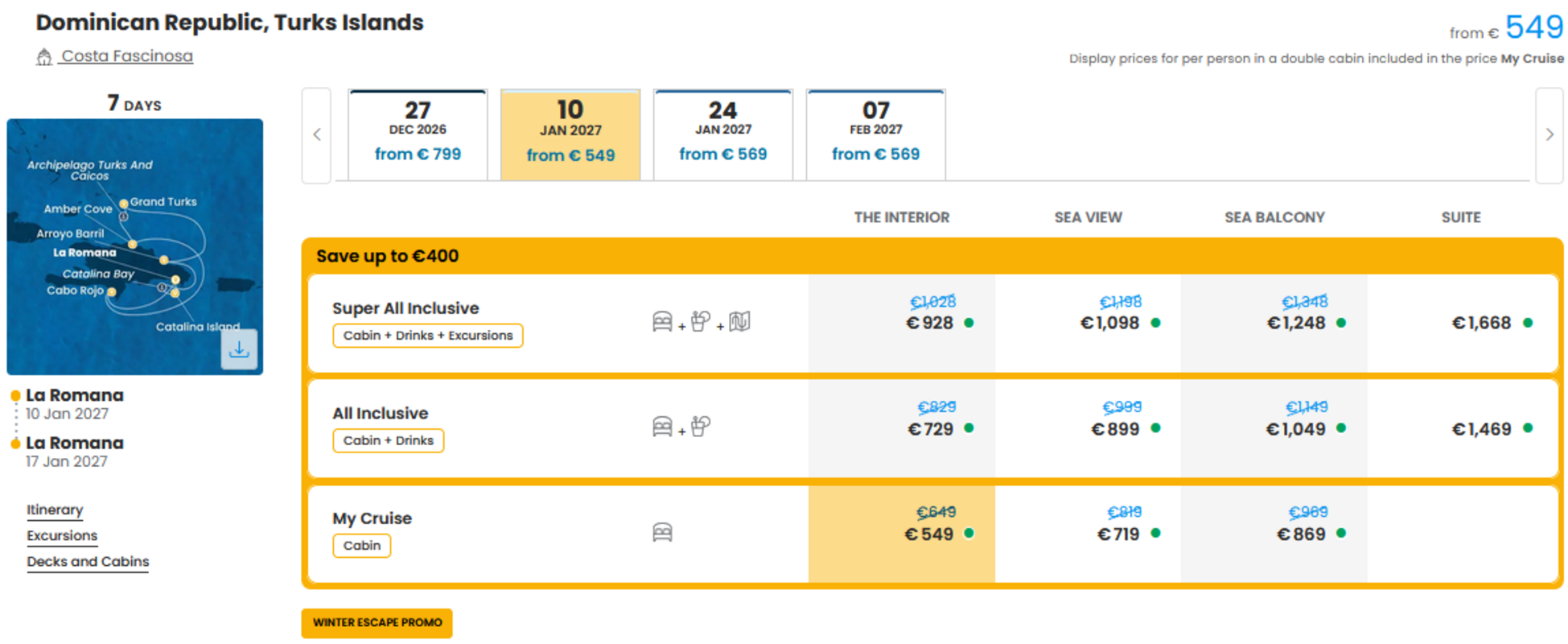Click the cabin bed icon in My Cruise row
Image resolution: width=1568 pixels, height=644 pixels.
coord(662,532)
